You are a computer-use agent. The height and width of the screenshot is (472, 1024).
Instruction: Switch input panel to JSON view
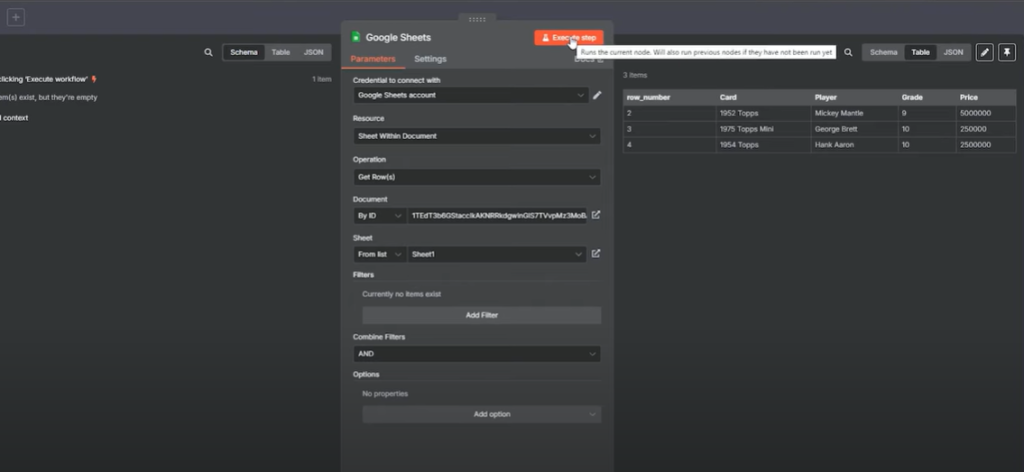[313, 52]
